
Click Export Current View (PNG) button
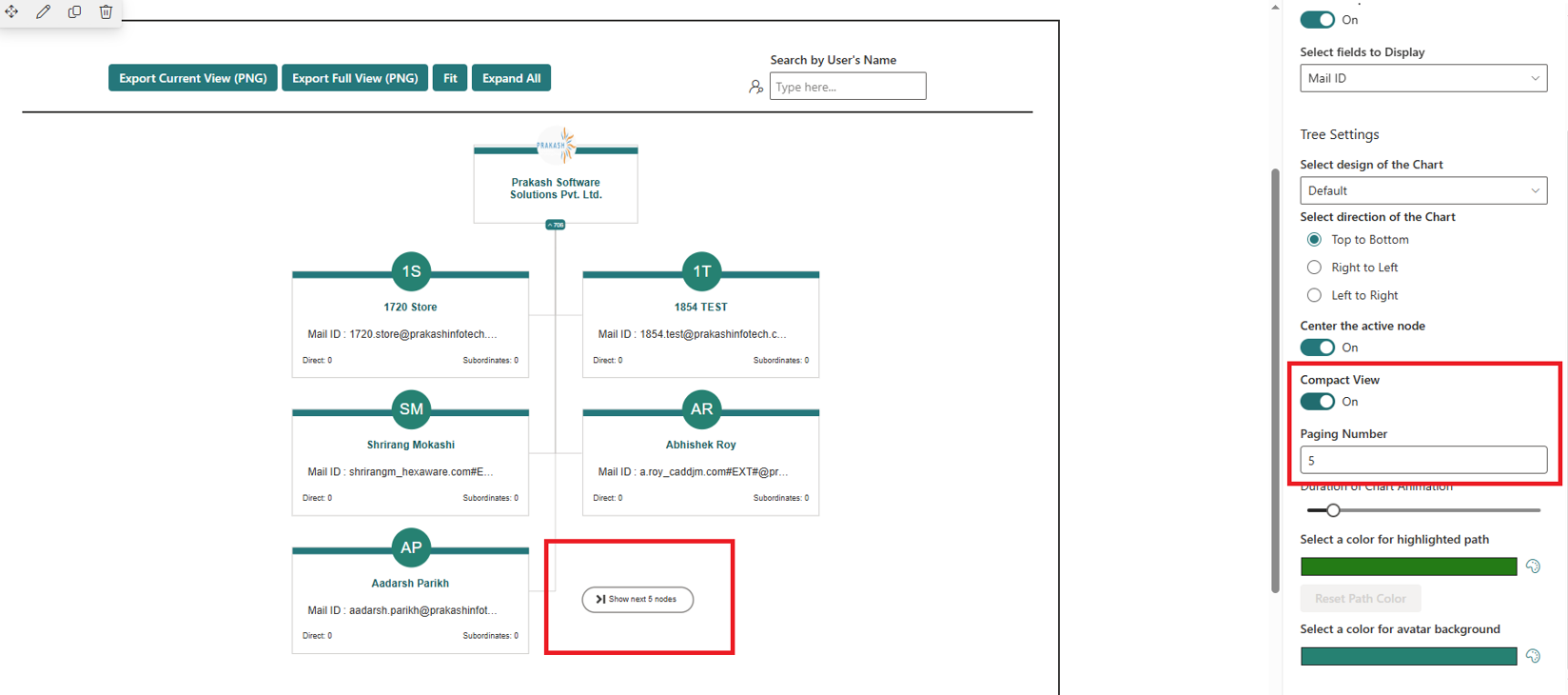(x=193, y=78)
